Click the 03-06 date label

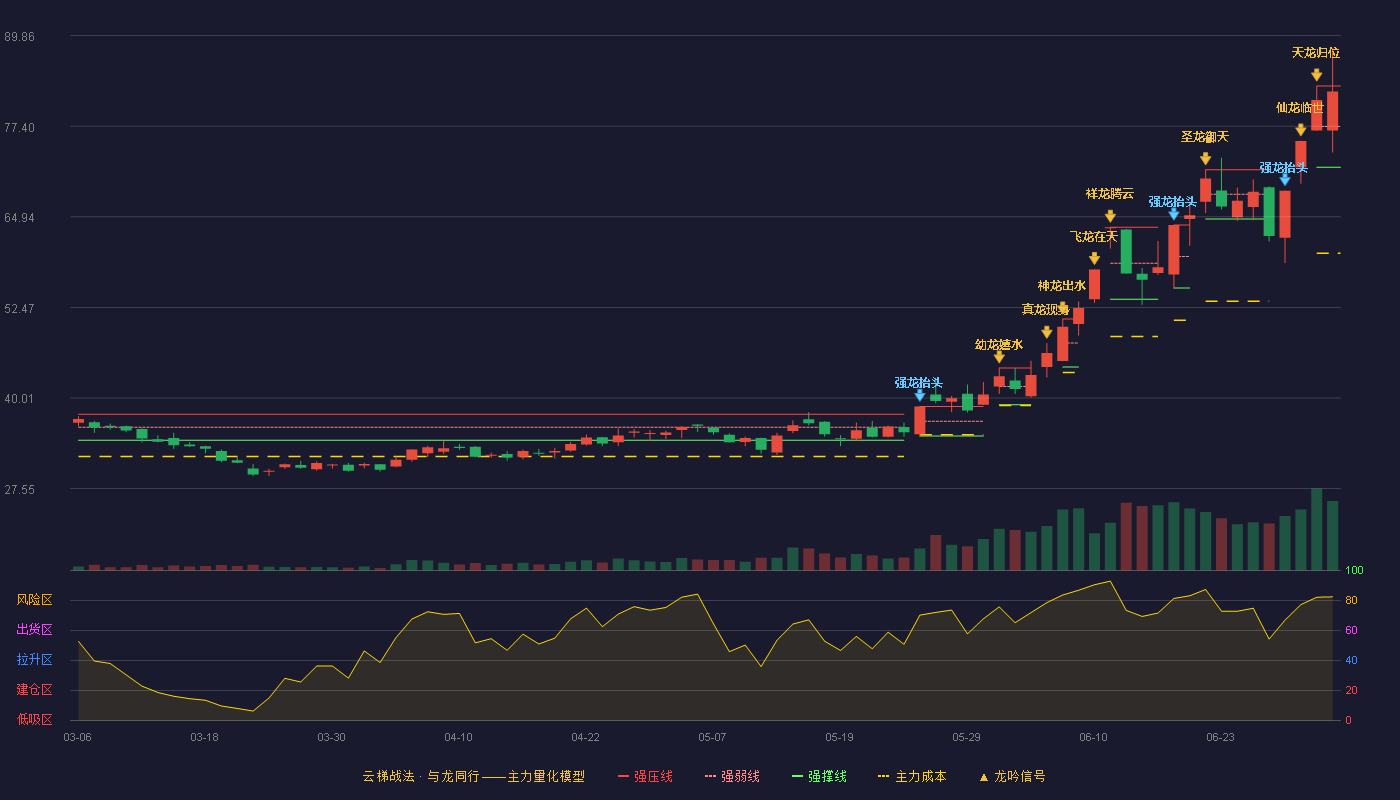[78, 737]
